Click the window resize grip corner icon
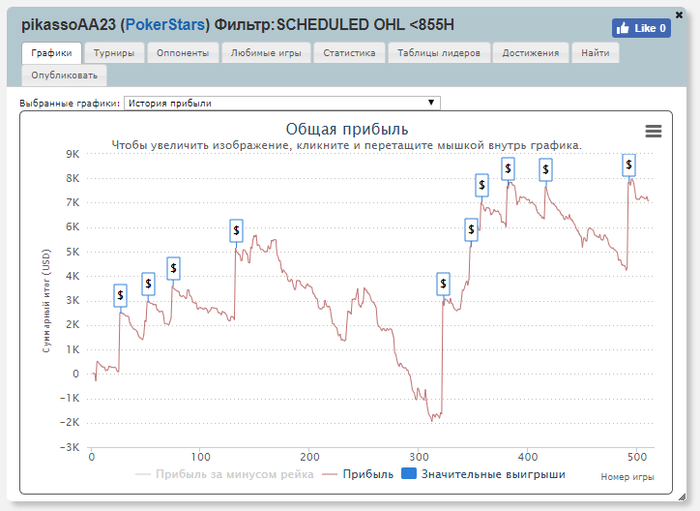This screenshot has height=511, width=700. [681, 496]
